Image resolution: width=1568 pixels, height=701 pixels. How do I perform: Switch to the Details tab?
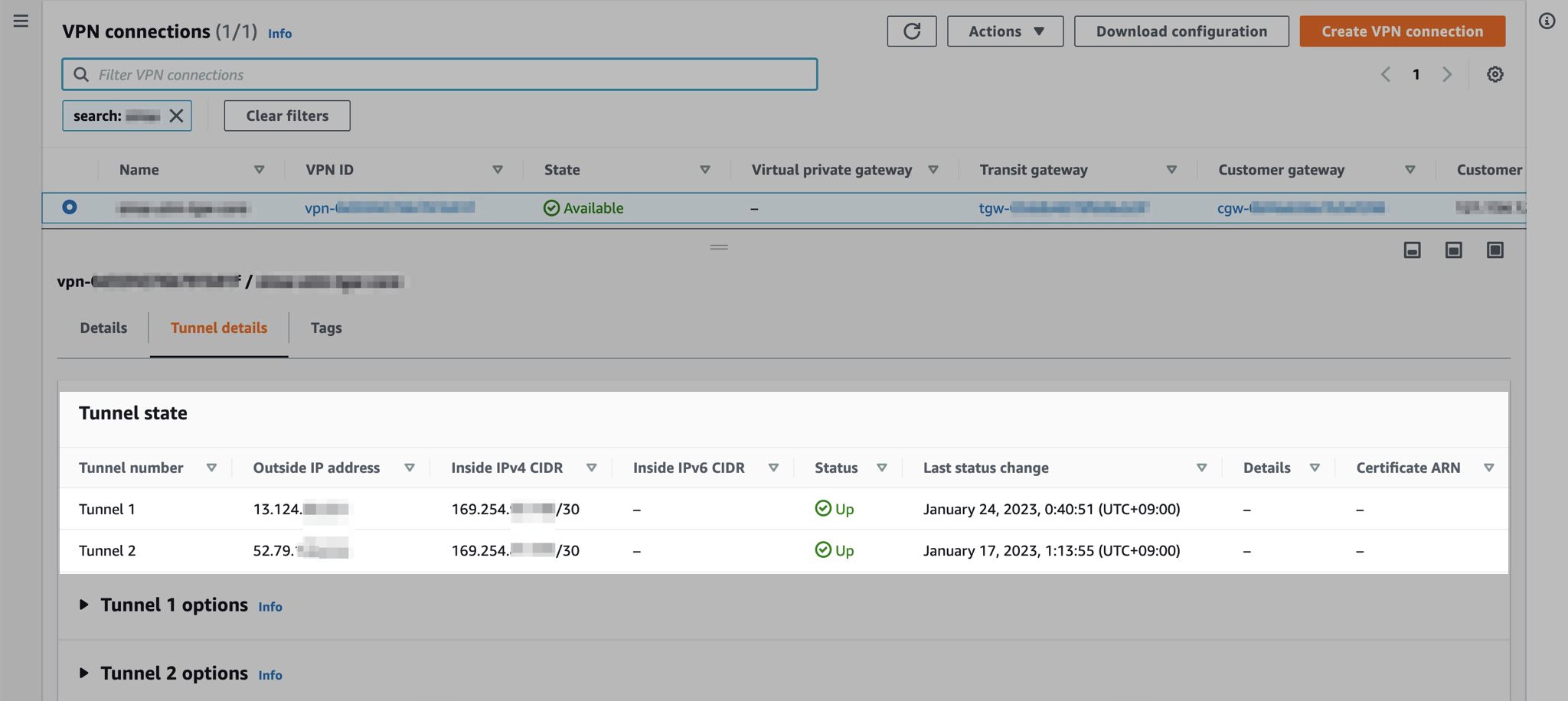pos(103,328)
